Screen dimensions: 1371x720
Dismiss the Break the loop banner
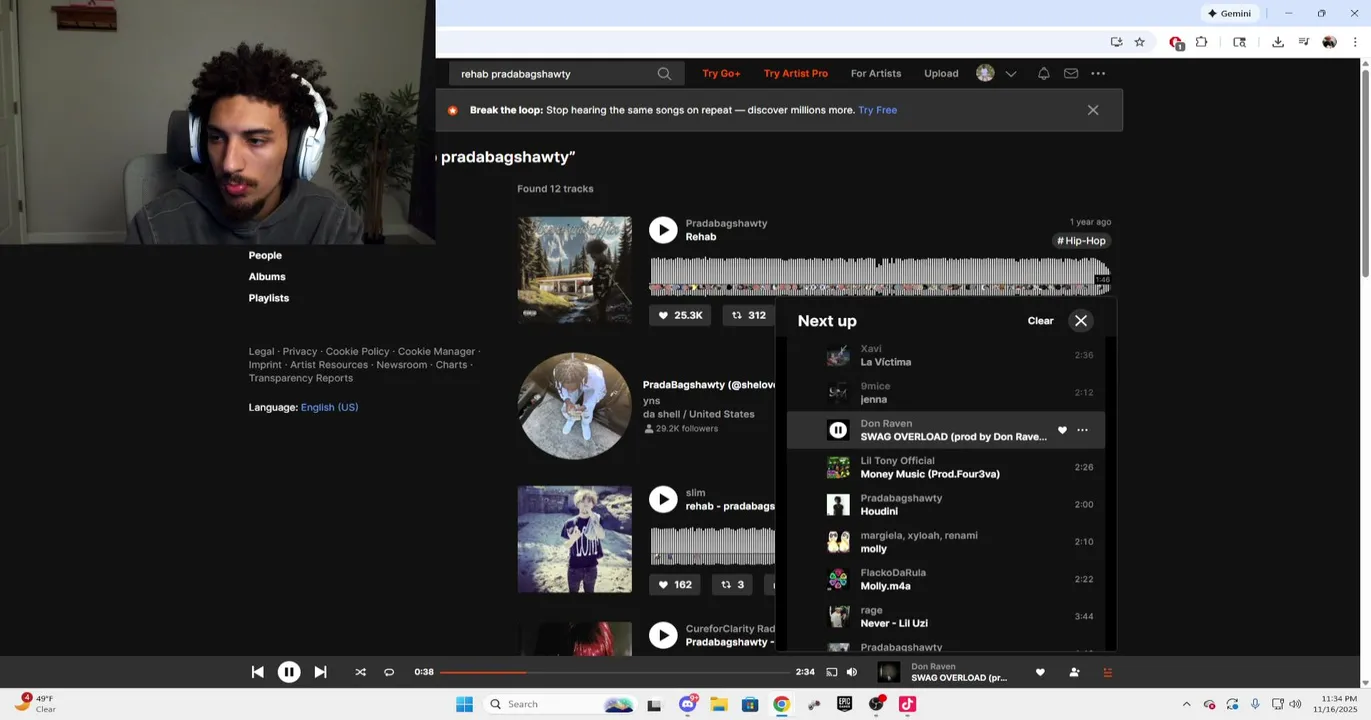1093,110
